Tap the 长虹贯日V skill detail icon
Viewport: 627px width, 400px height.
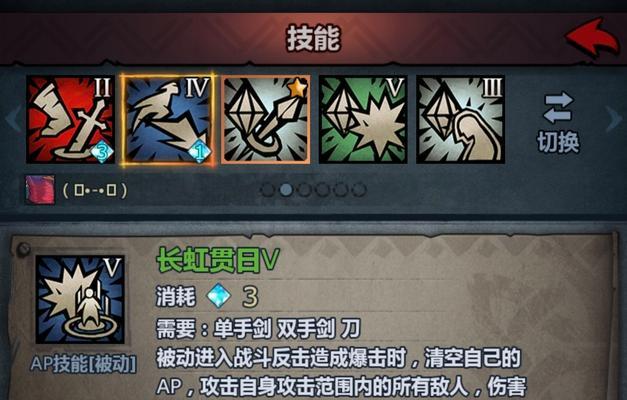click(x=80, y=299)
